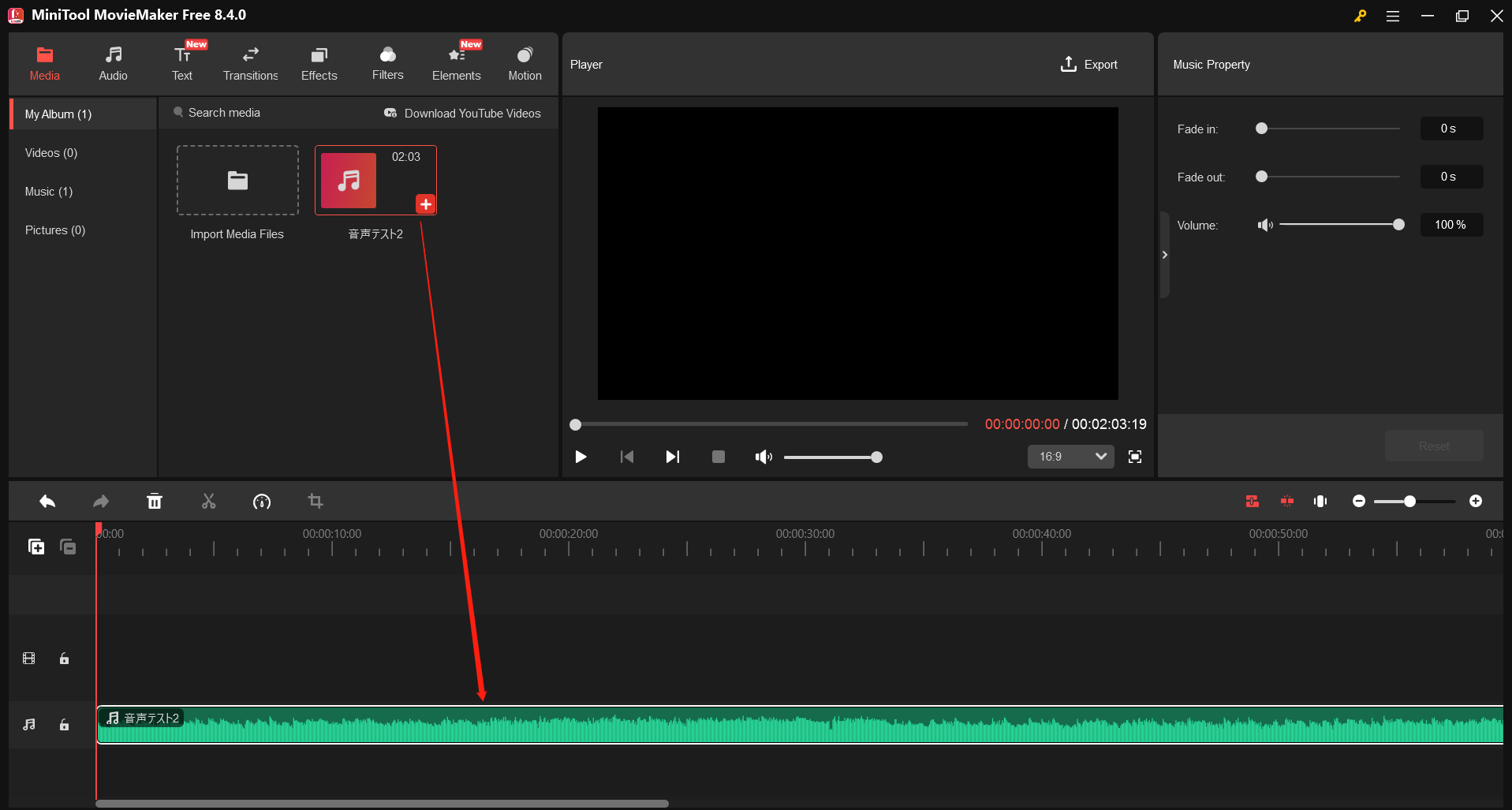Collapse the Music Property panel with the chevron
The image size is (1512, 810).
coord(1164,254)
